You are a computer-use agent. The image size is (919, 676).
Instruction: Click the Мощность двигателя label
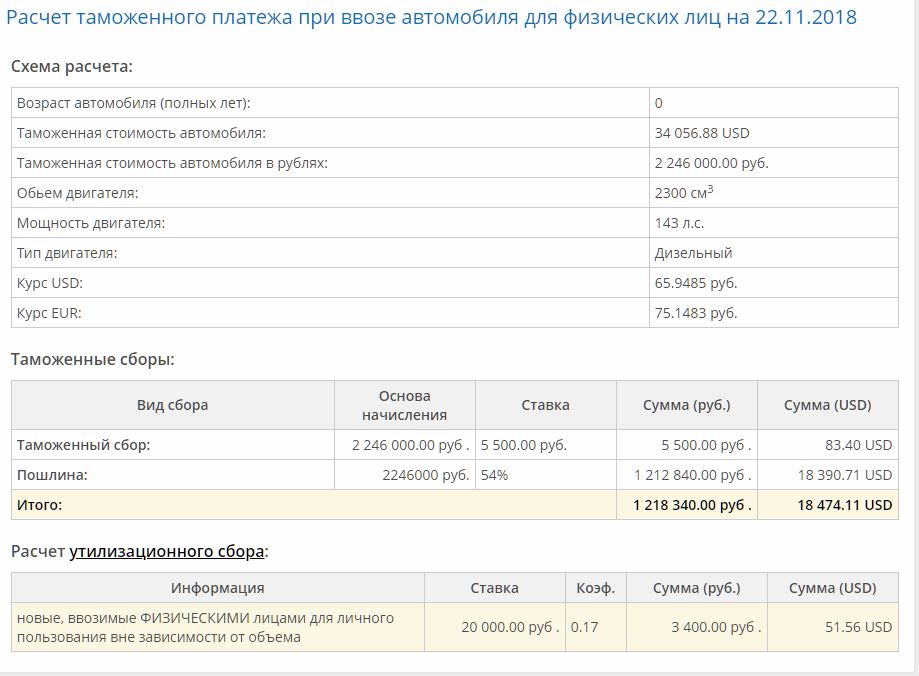pyautogui.click(x=90, y=223)
